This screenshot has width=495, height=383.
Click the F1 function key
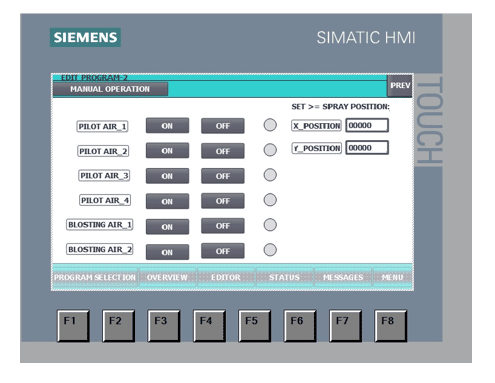coord(73,326)
